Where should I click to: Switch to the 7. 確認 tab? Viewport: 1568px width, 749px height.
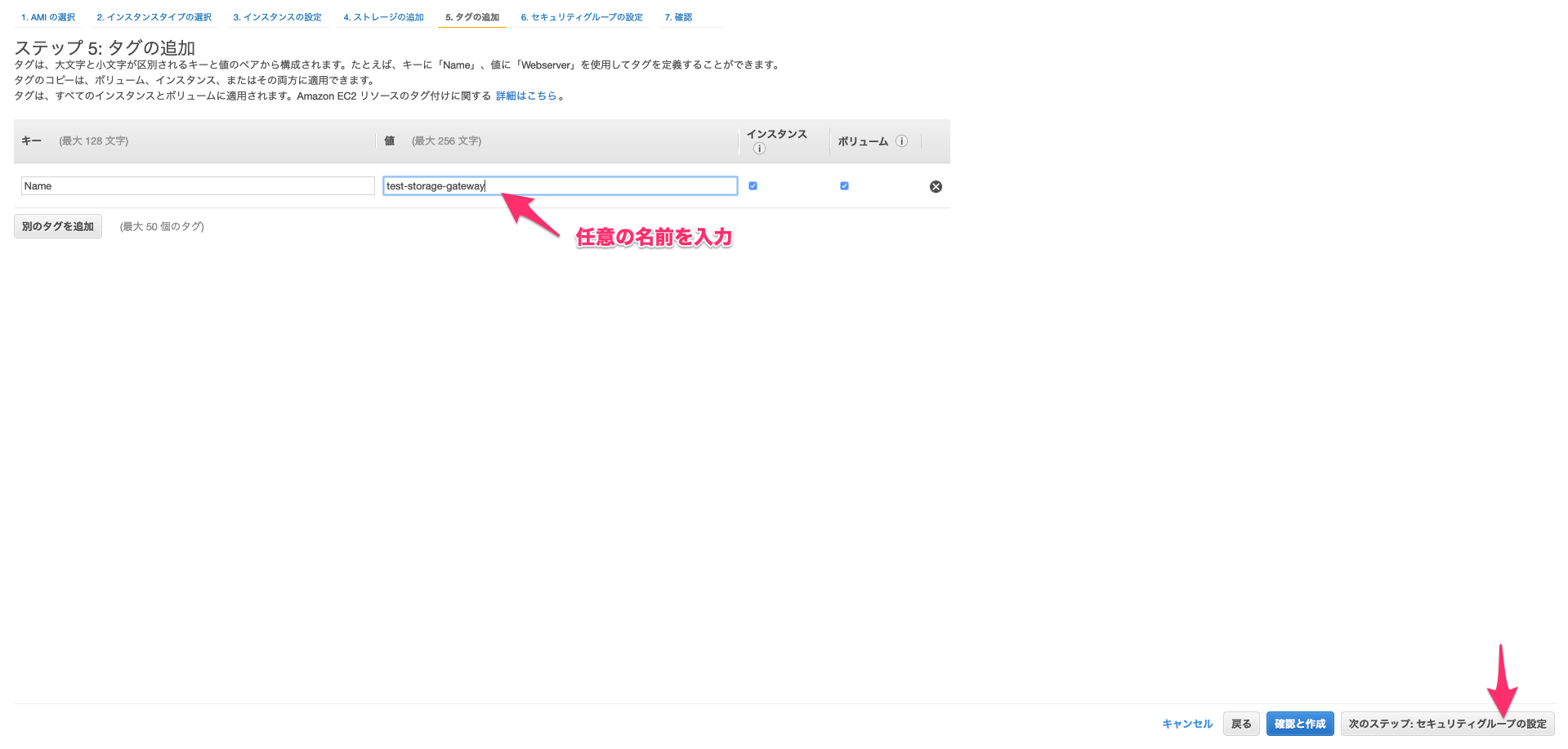tap(678, 16)
